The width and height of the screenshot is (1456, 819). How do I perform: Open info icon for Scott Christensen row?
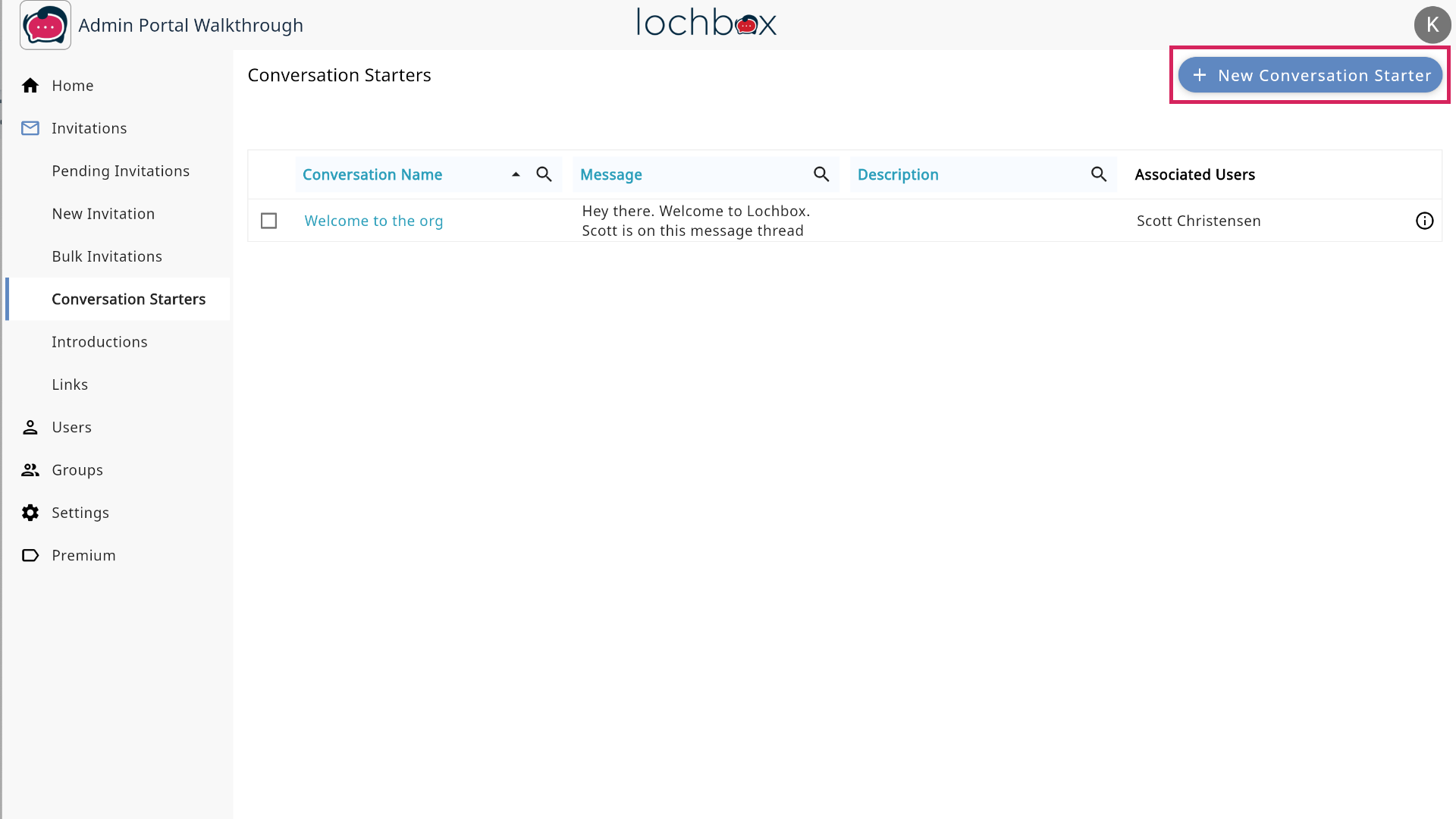(x=1424, y=221)
